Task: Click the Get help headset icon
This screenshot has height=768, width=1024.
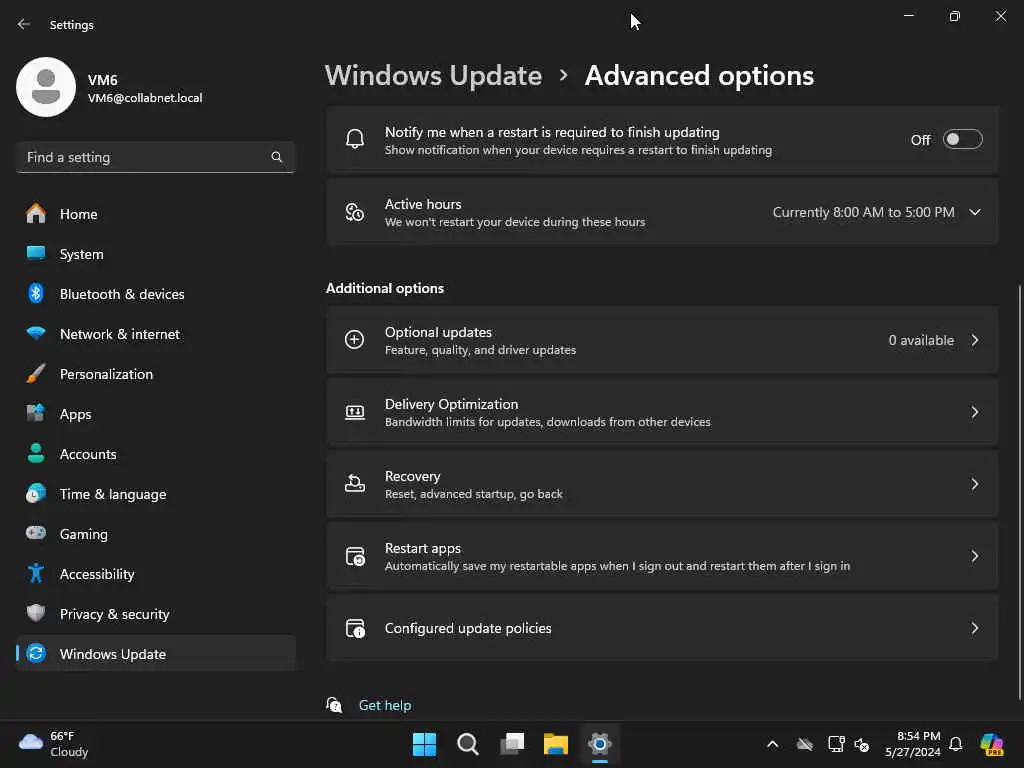Action: (334, 705)
